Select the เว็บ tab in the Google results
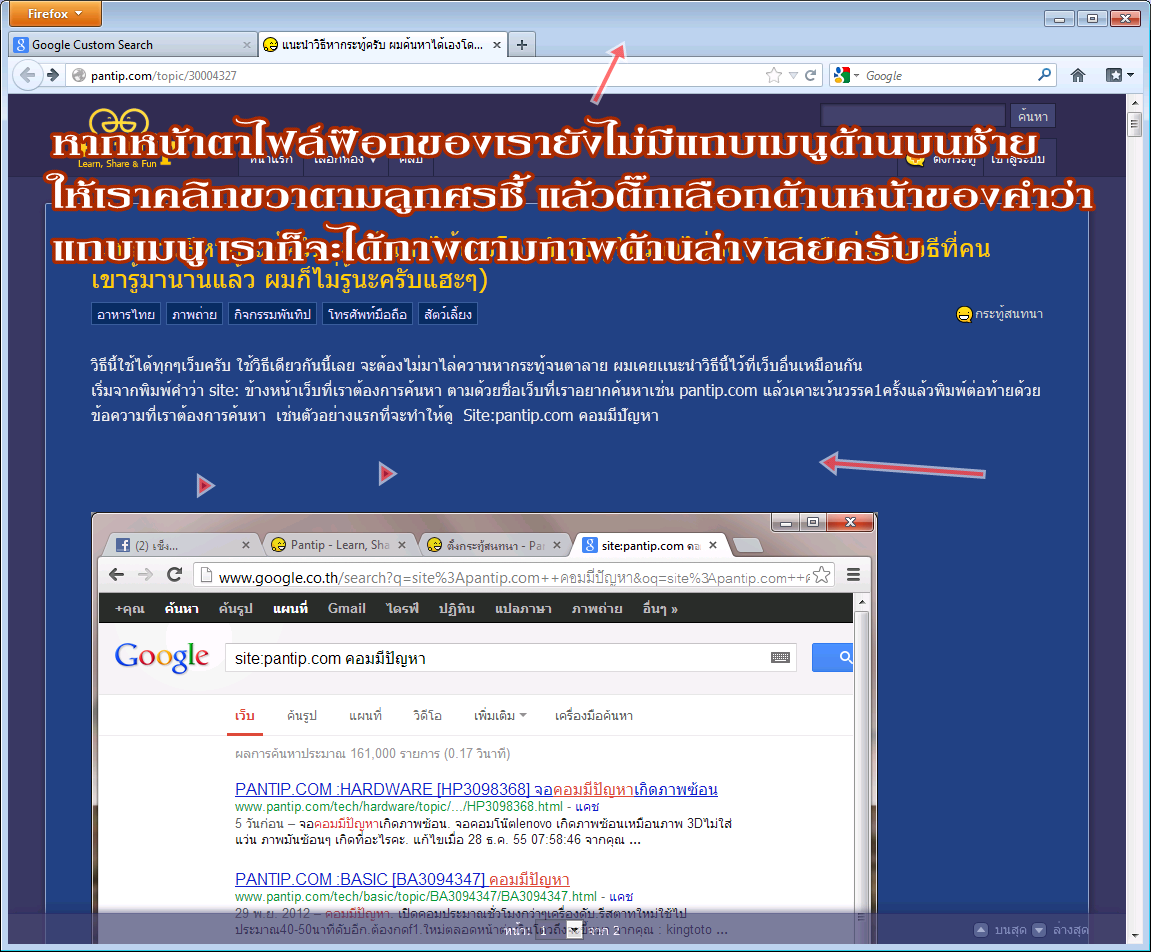1151x952 pixels. coord(244,716)
